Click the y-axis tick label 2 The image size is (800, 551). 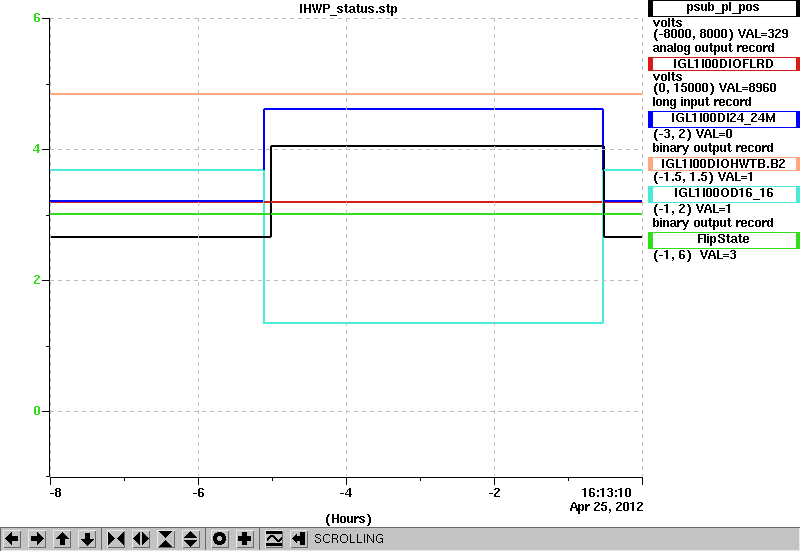37,280
